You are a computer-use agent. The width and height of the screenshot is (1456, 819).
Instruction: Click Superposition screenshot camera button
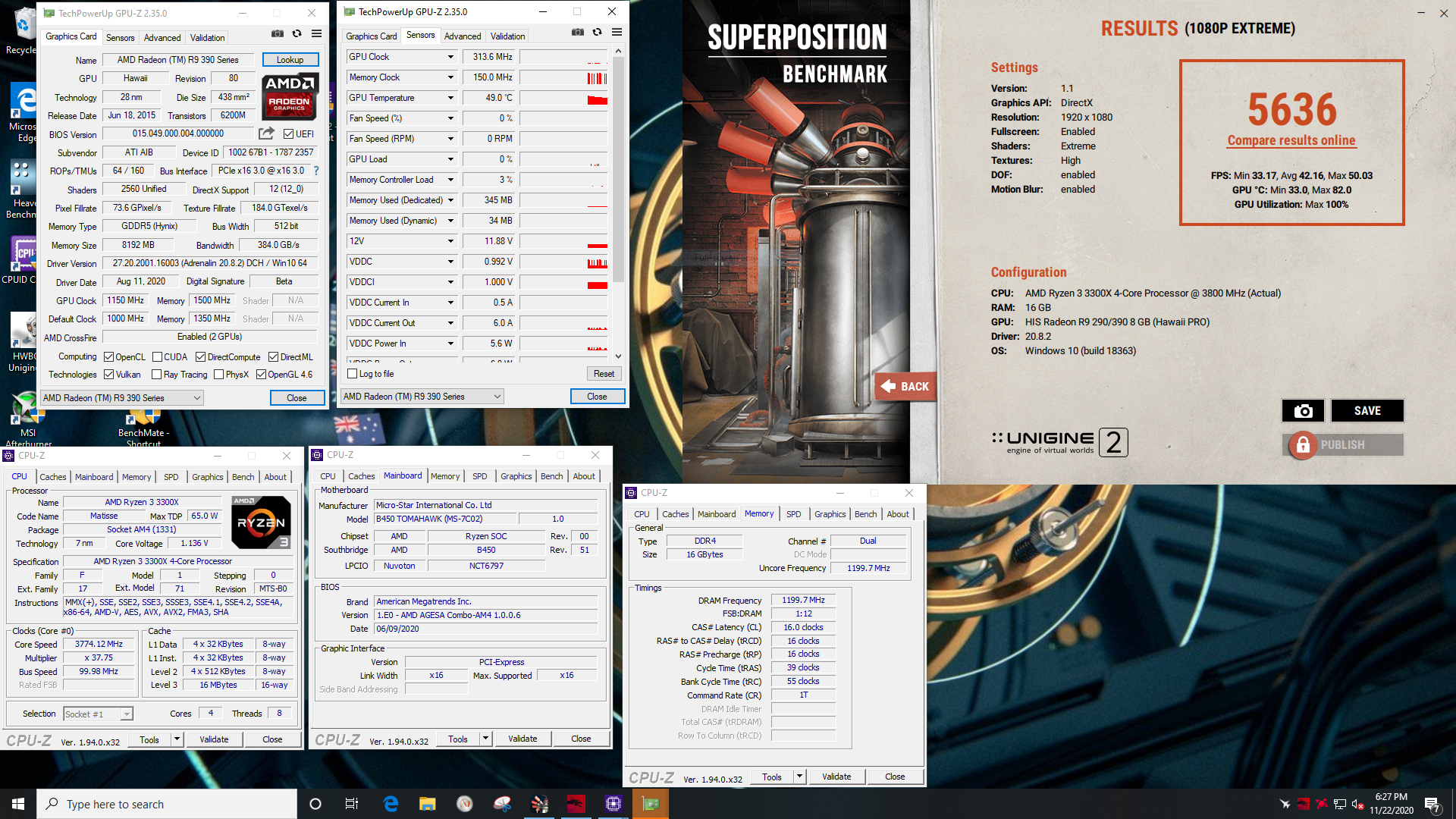click(1303, 410)
